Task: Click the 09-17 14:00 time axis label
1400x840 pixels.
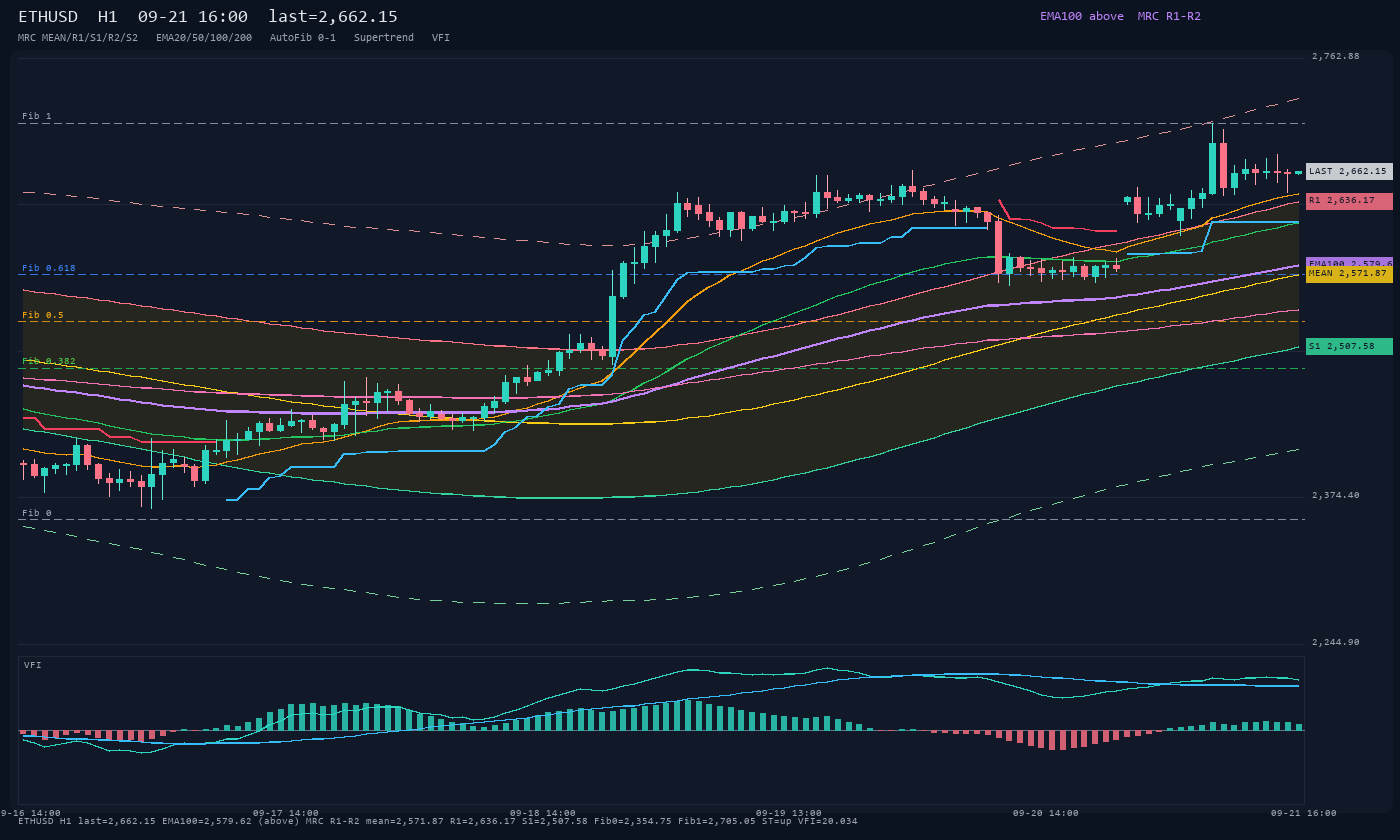Action: click(286, 813)
